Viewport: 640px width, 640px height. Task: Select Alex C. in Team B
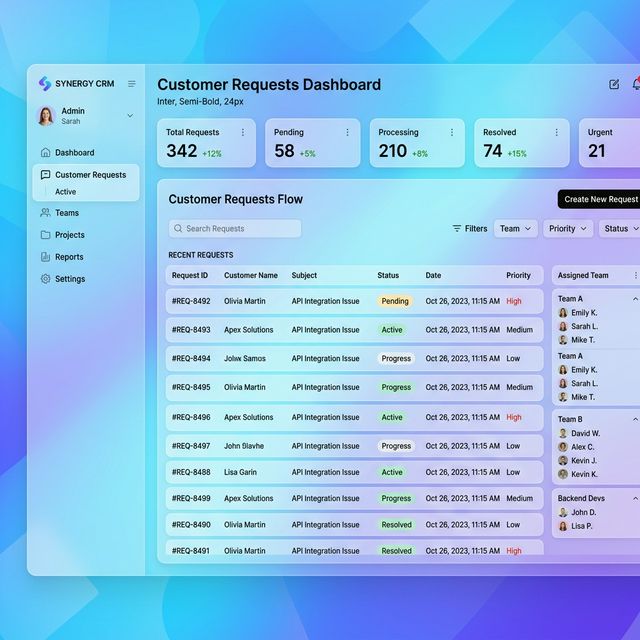coord(576,447)
